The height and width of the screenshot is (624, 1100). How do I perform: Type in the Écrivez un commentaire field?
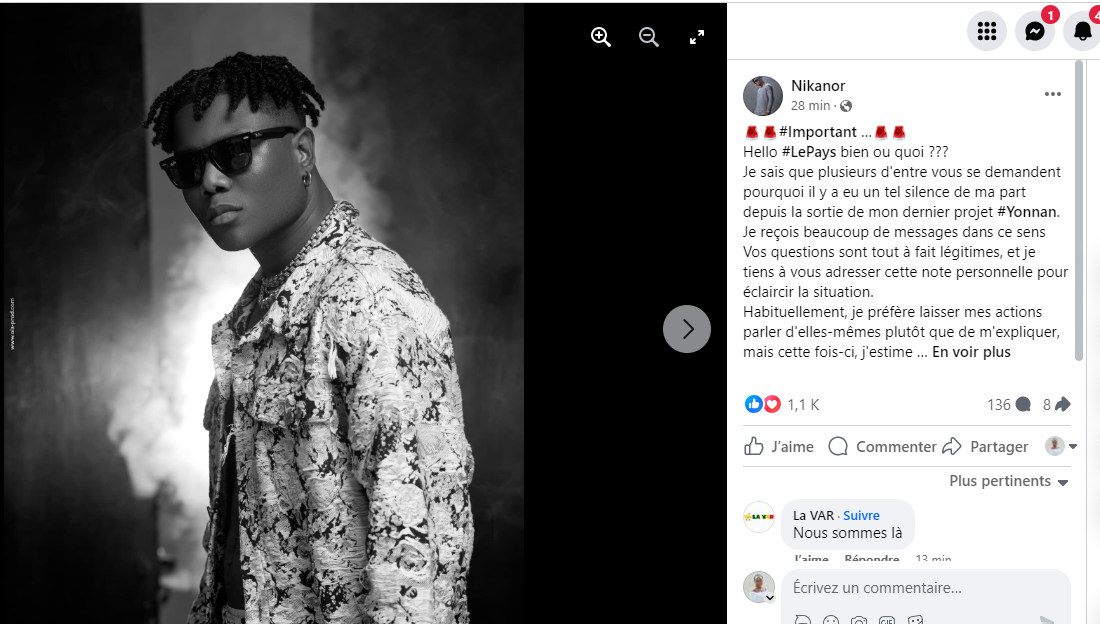point(900,588)
